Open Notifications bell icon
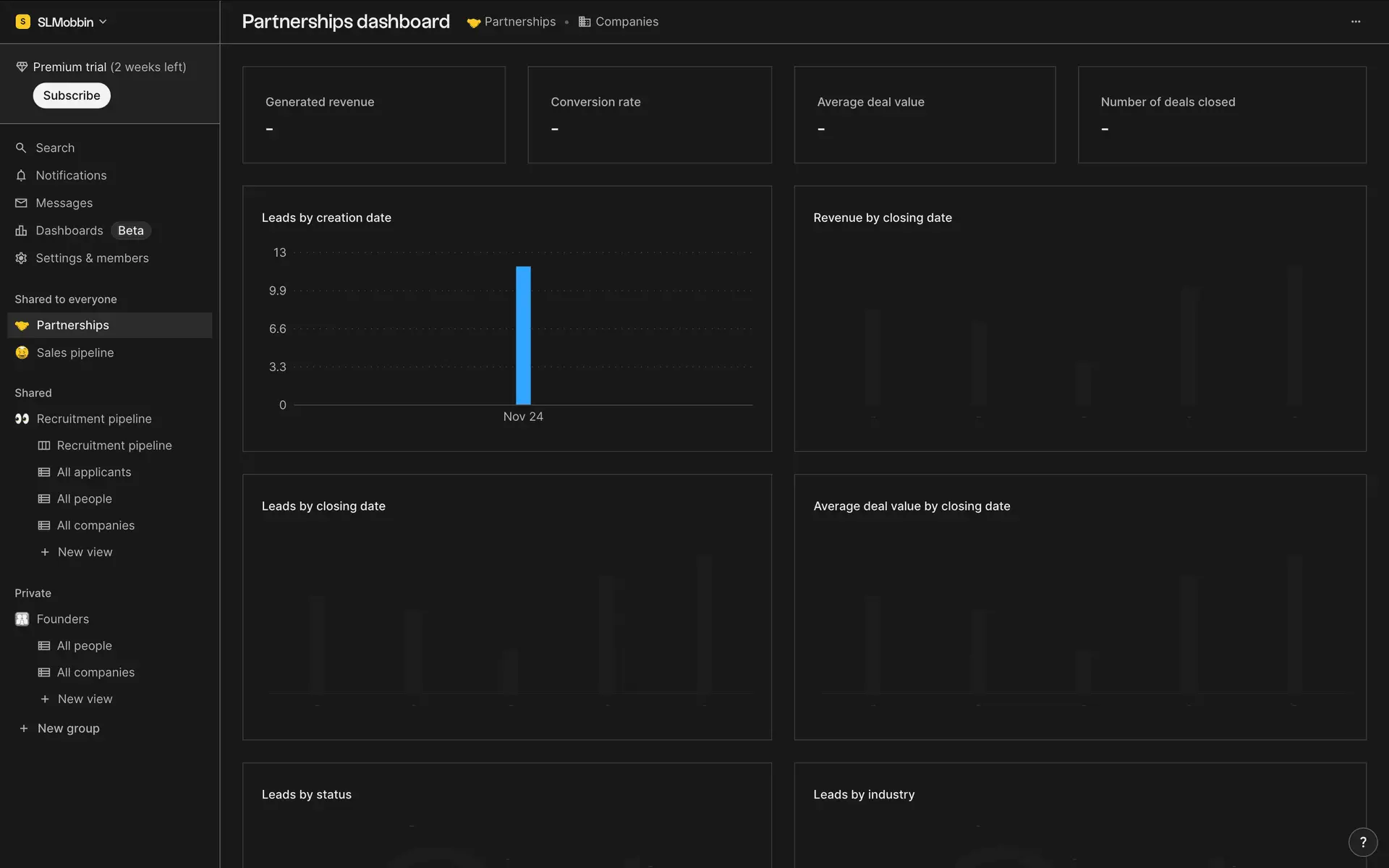The width and height of the screenshot is (1389, 868). pos(21,176)
